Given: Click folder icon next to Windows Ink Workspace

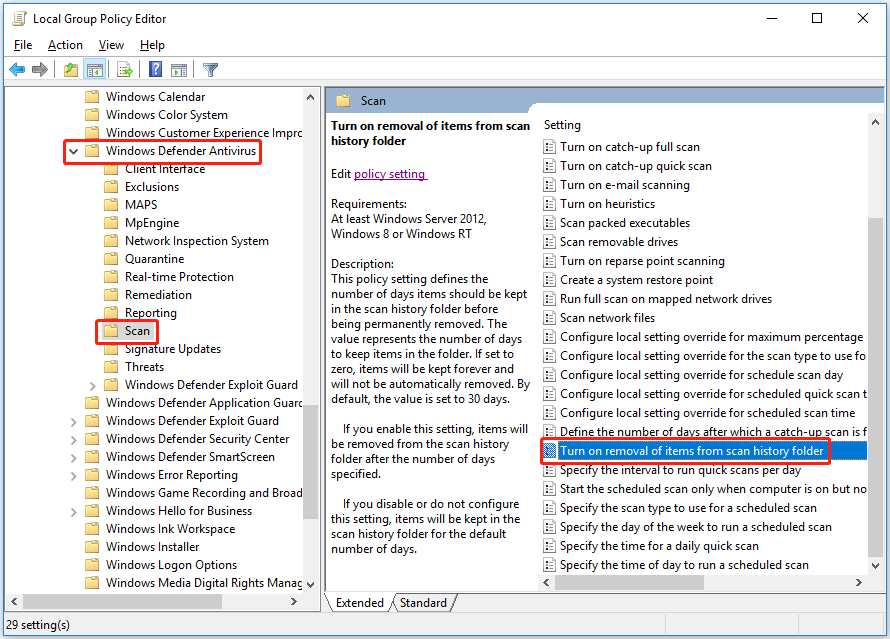Looking at the screenshot, I should tap(92, 529).
